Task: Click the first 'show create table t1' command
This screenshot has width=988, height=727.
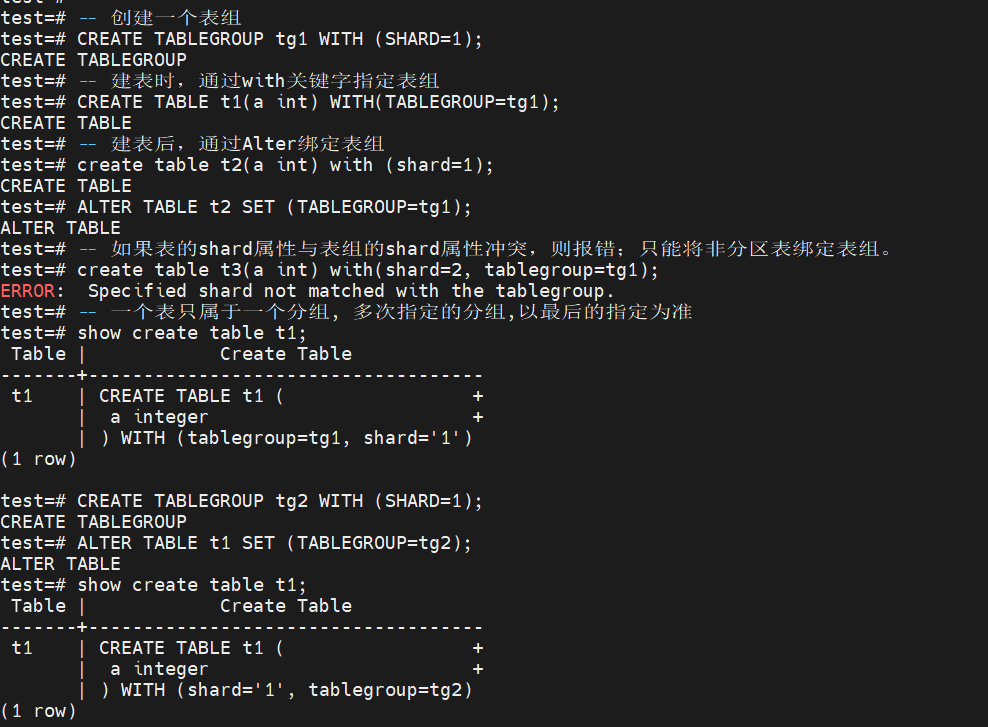Action: pos(192,333)
